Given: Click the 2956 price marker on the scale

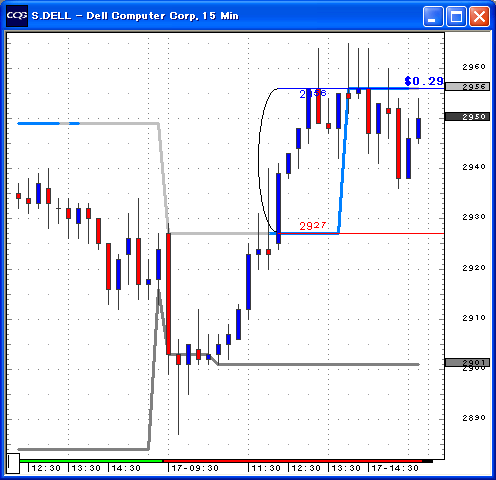Looking at the screenshot, I should [467, 87].
